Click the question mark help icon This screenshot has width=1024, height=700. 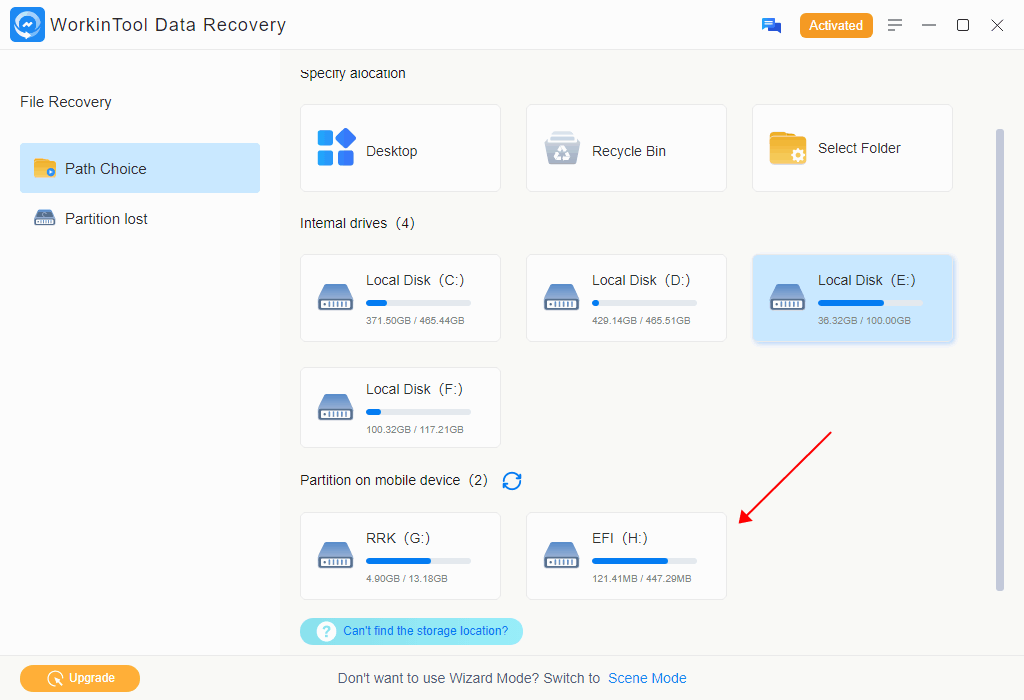(326, 632)
